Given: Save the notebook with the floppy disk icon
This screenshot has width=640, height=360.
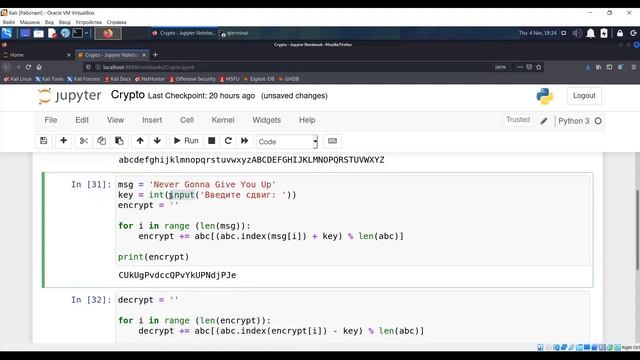Looking at the screenshot, I should point(43,141).
